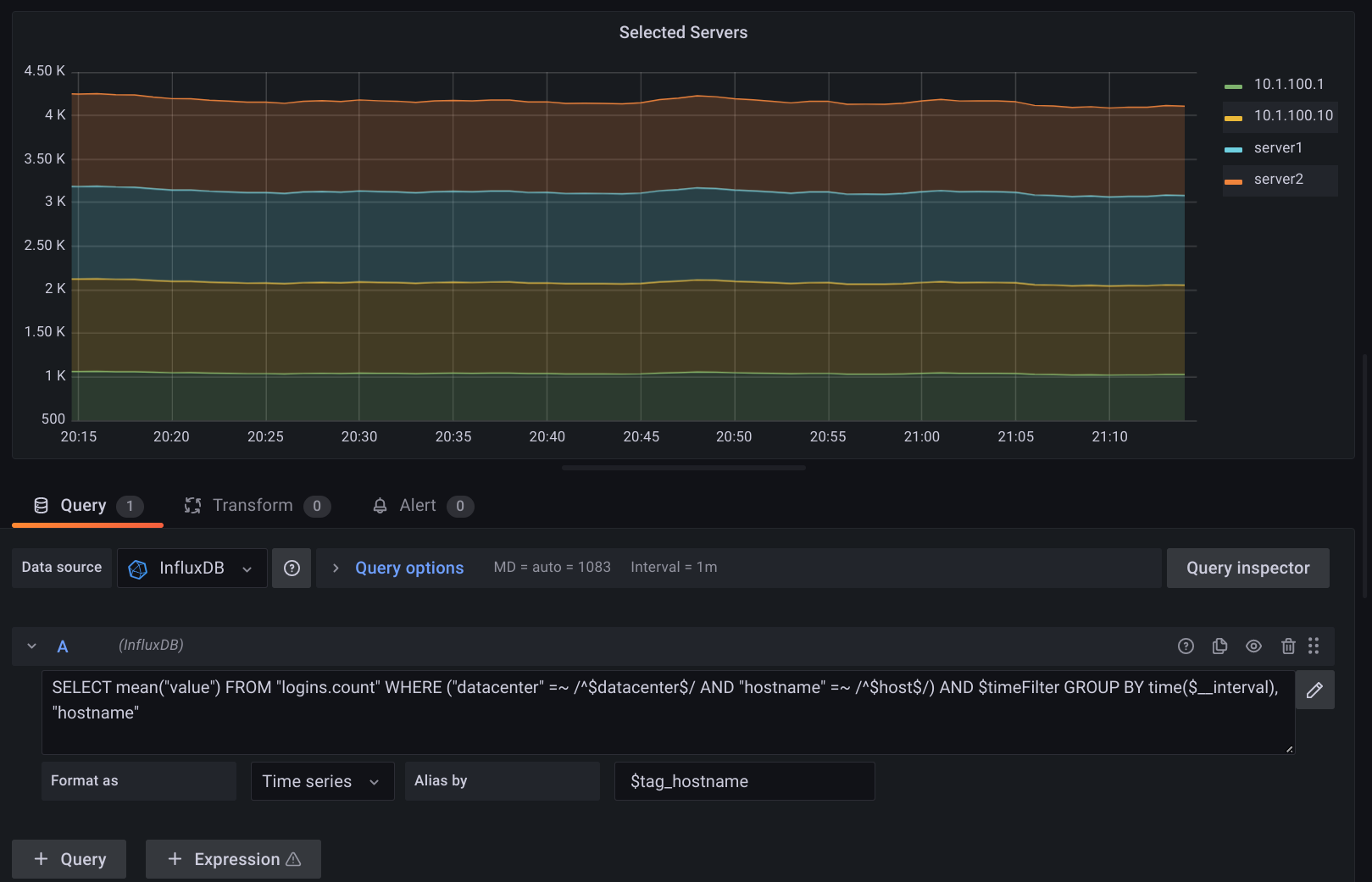Open the Query inspector
The height and width of the screenshot is (882, 1372).
point(1247,568)
